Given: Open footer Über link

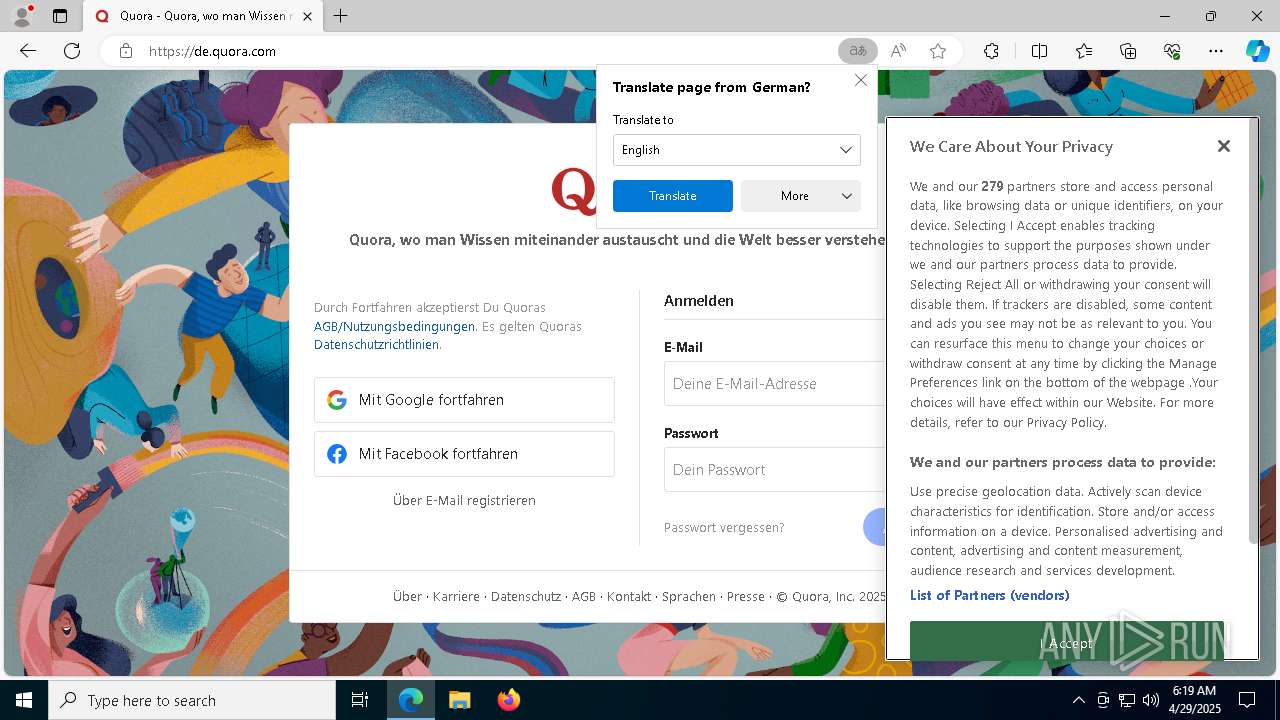Looking at the screenshot, I should [x=407, y=596].
